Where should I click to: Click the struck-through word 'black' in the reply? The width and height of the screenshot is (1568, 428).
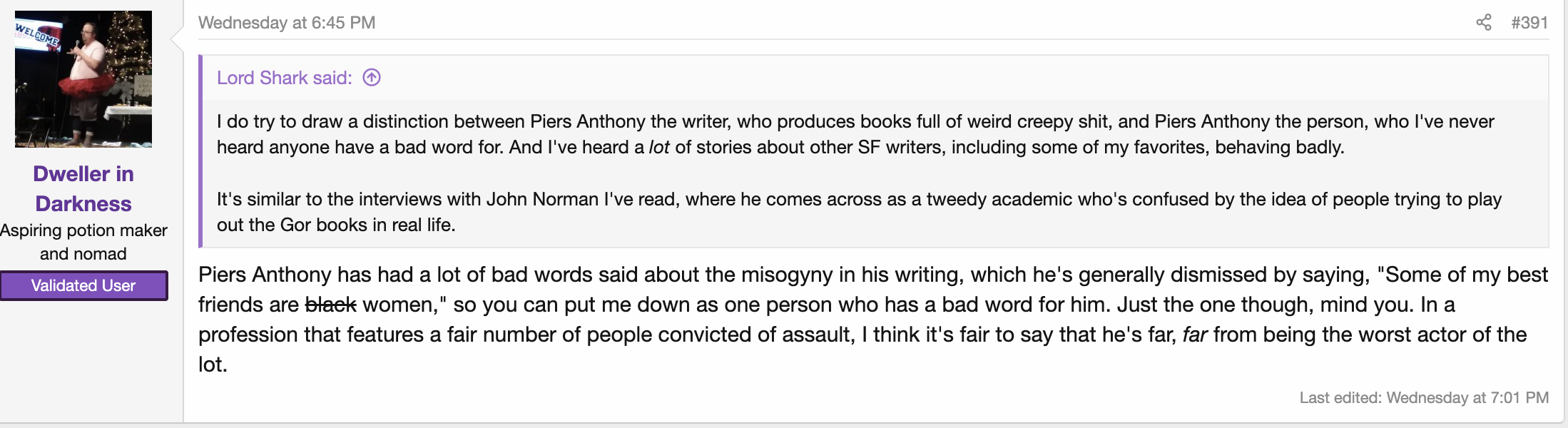pos(330,305)
